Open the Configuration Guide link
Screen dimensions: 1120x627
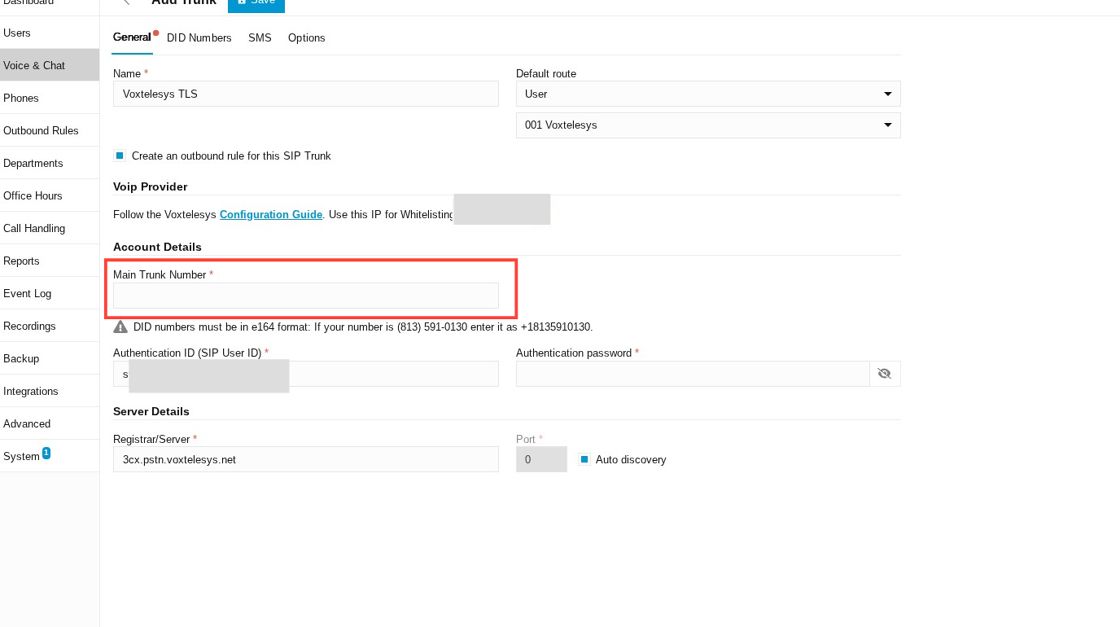271,214
